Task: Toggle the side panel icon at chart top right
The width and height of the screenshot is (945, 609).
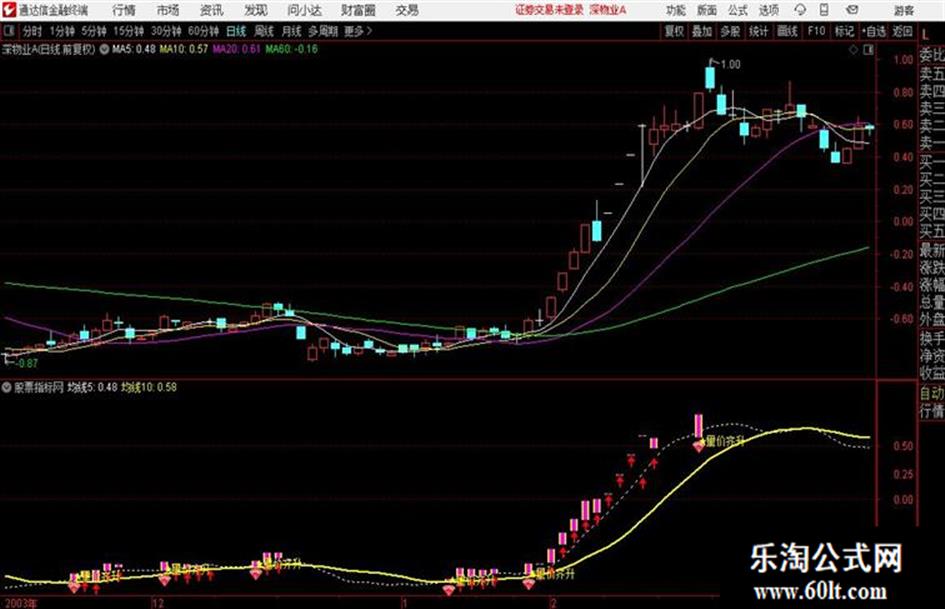Action: pos(868,50)
